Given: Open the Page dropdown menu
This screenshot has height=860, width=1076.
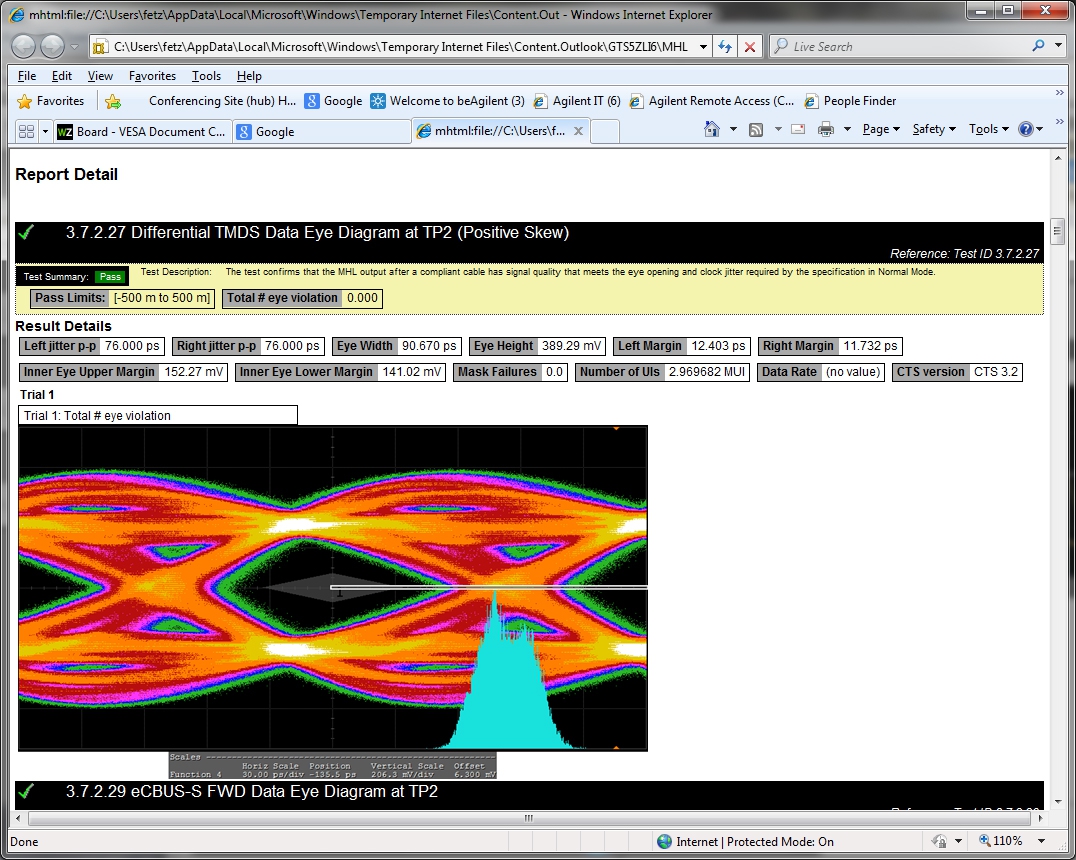Looking at the screenshot, I should click(881, 129).
